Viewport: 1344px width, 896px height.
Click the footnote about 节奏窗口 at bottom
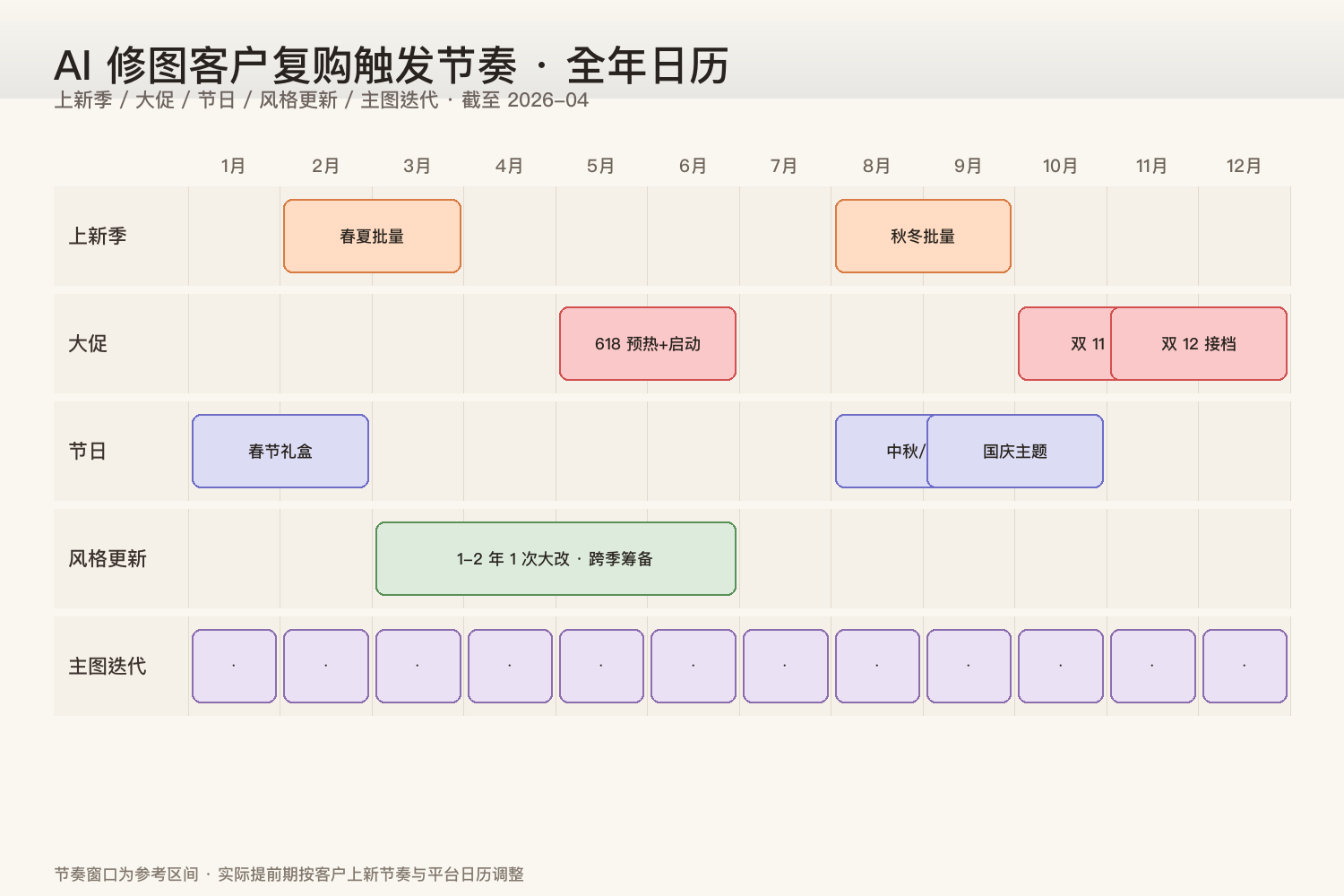click(290, 874)
